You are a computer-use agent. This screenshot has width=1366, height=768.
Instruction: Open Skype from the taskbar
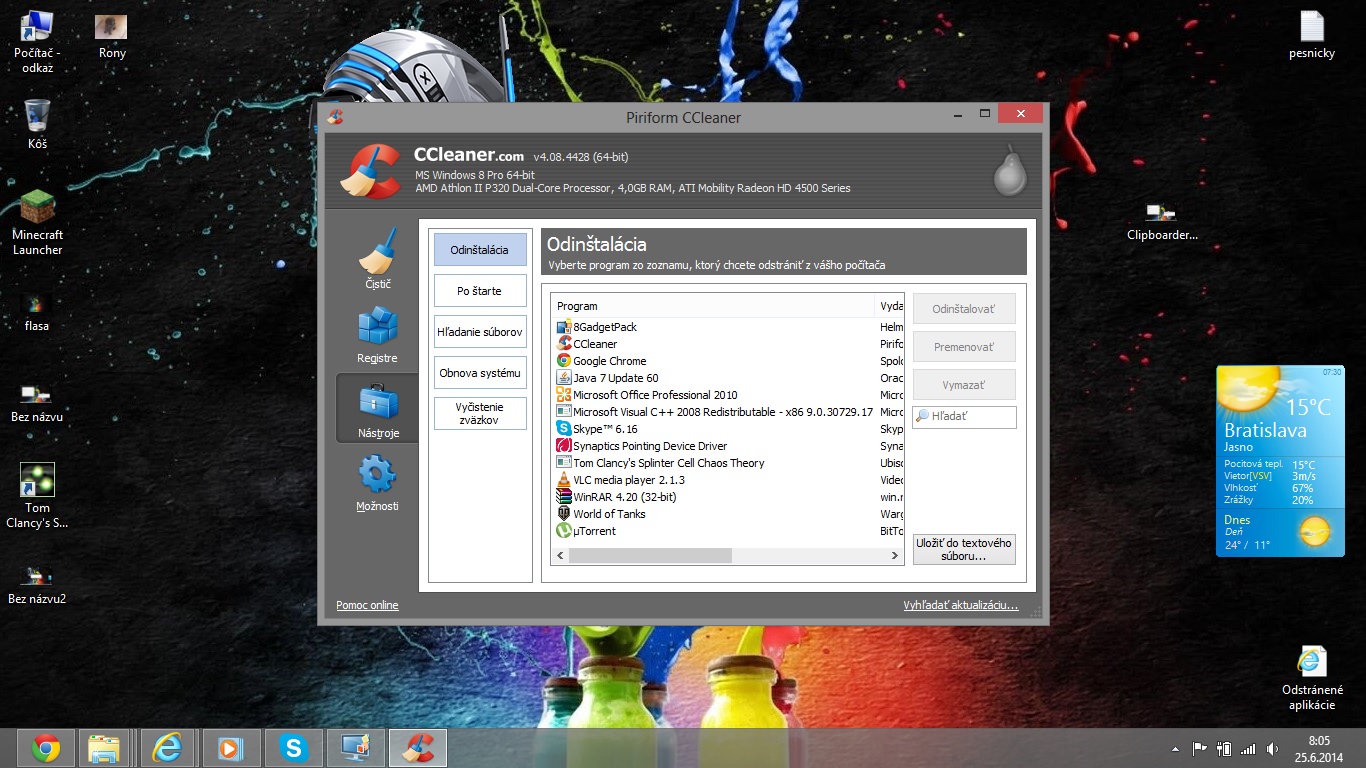[293, 748]
